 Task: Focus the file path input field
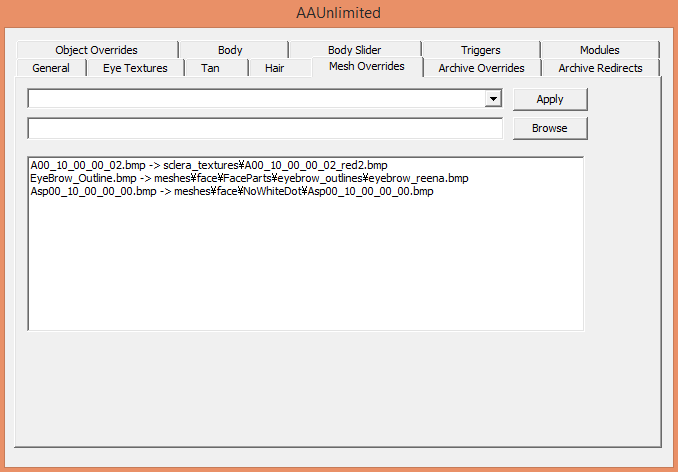[x=265, y=128]
